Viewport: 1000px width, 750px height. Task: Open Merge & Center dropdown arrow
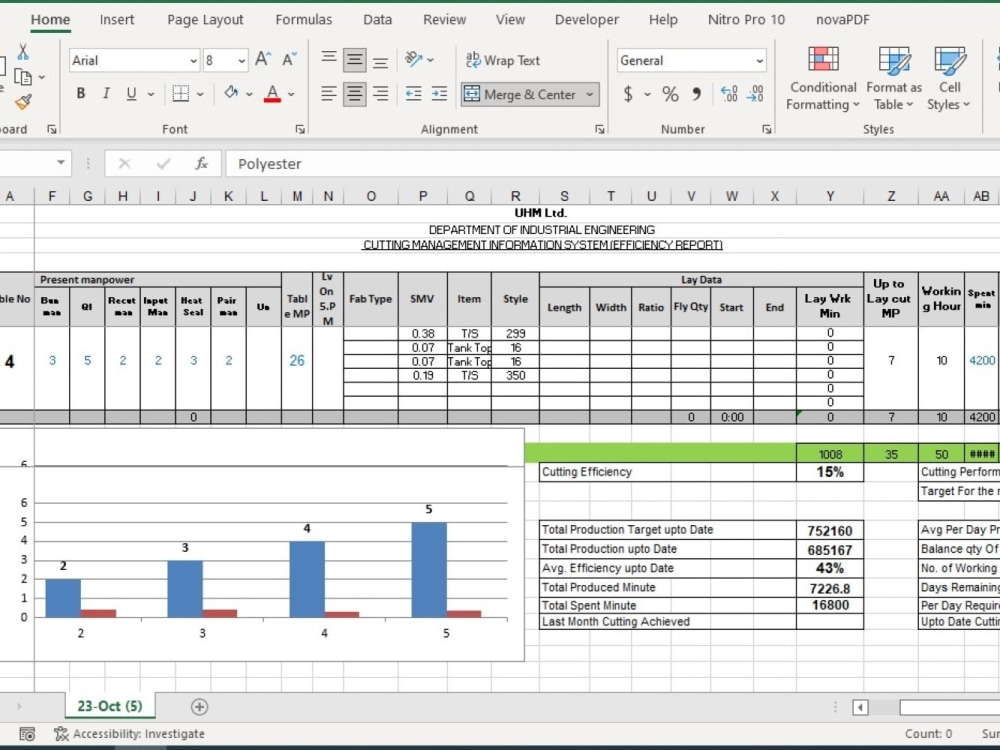pos(590,94)
